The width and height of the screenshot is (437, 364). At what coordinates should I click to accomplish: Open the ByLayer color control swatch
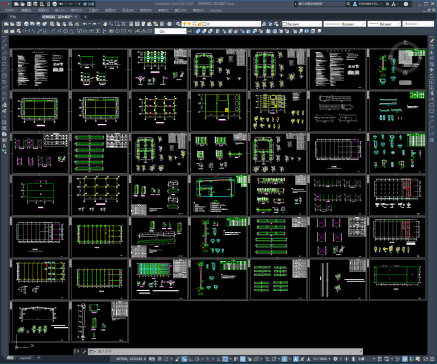[x=302, y=24]
